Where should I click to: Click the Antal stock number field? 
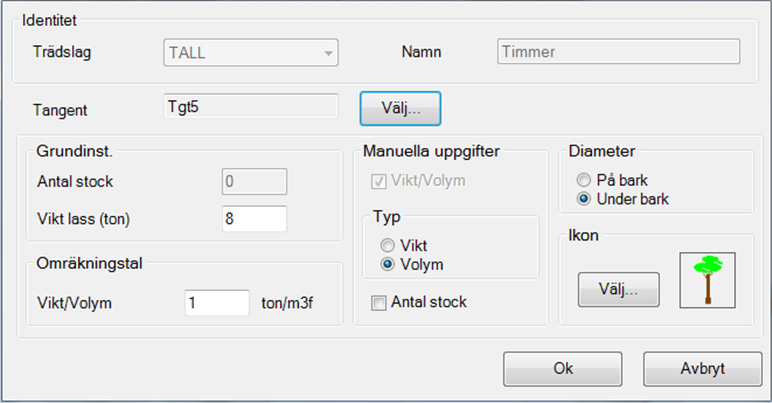pos(254,182)
